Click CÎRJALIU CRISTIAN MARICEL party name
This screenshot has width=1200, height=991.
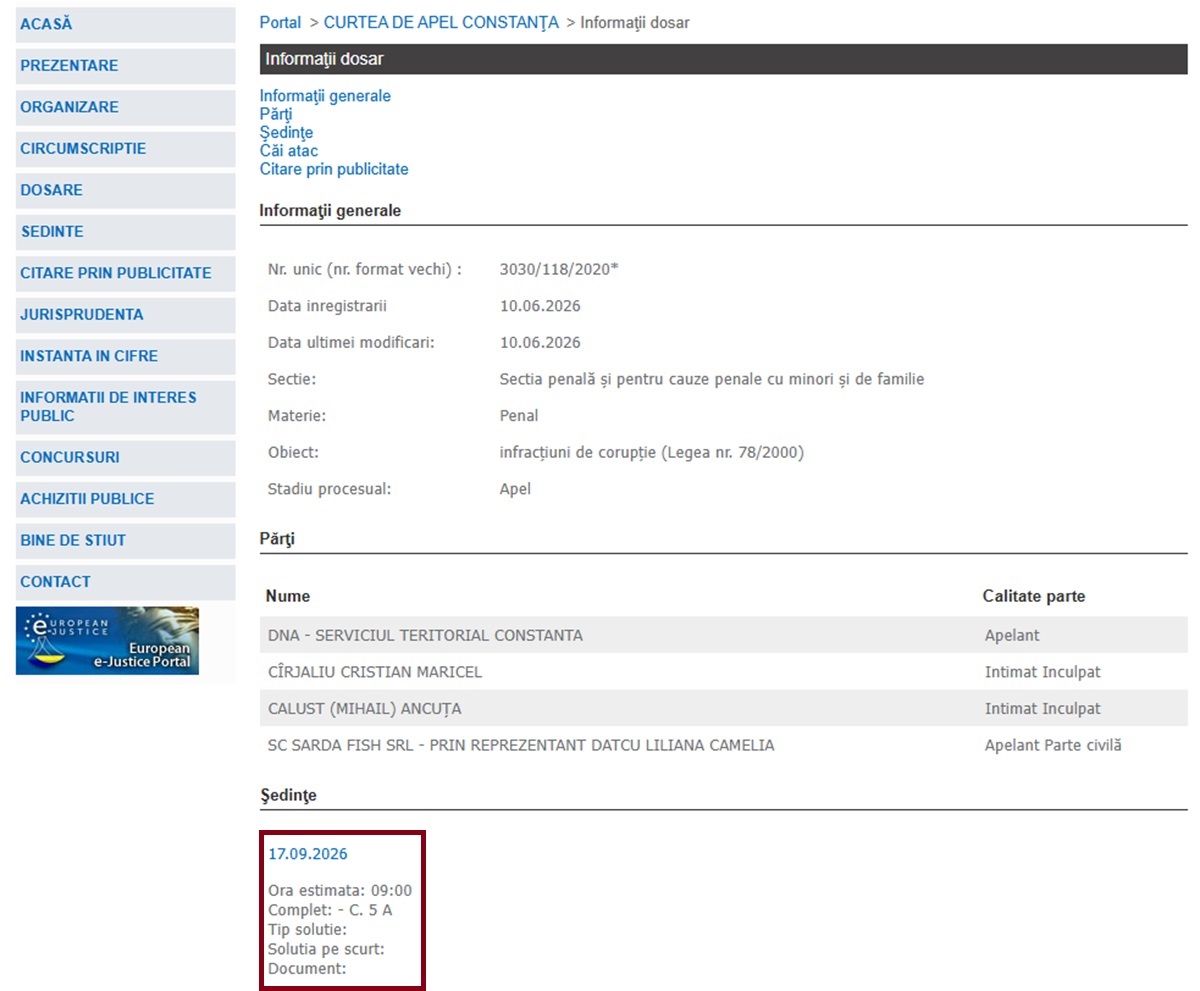coord(375,672)
